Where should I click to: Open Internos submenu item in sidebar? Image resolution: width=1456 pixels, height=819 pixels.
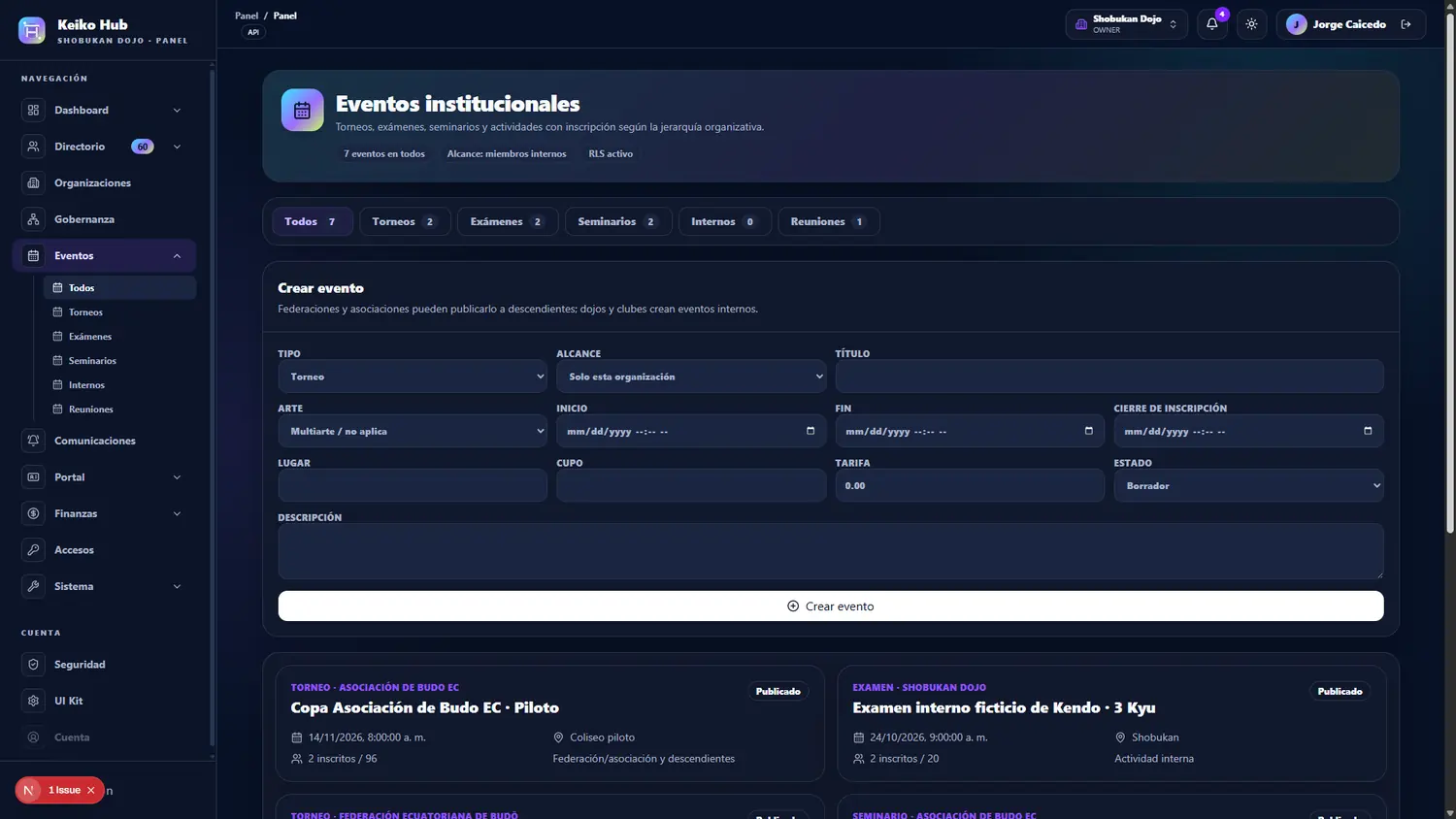[119, 385]
